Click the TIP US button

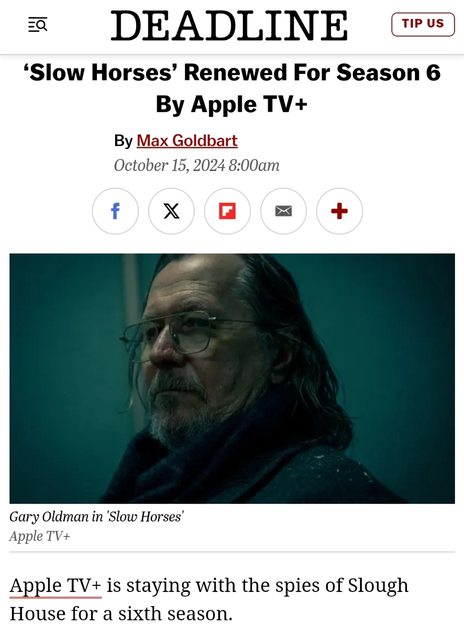[423, 24]
